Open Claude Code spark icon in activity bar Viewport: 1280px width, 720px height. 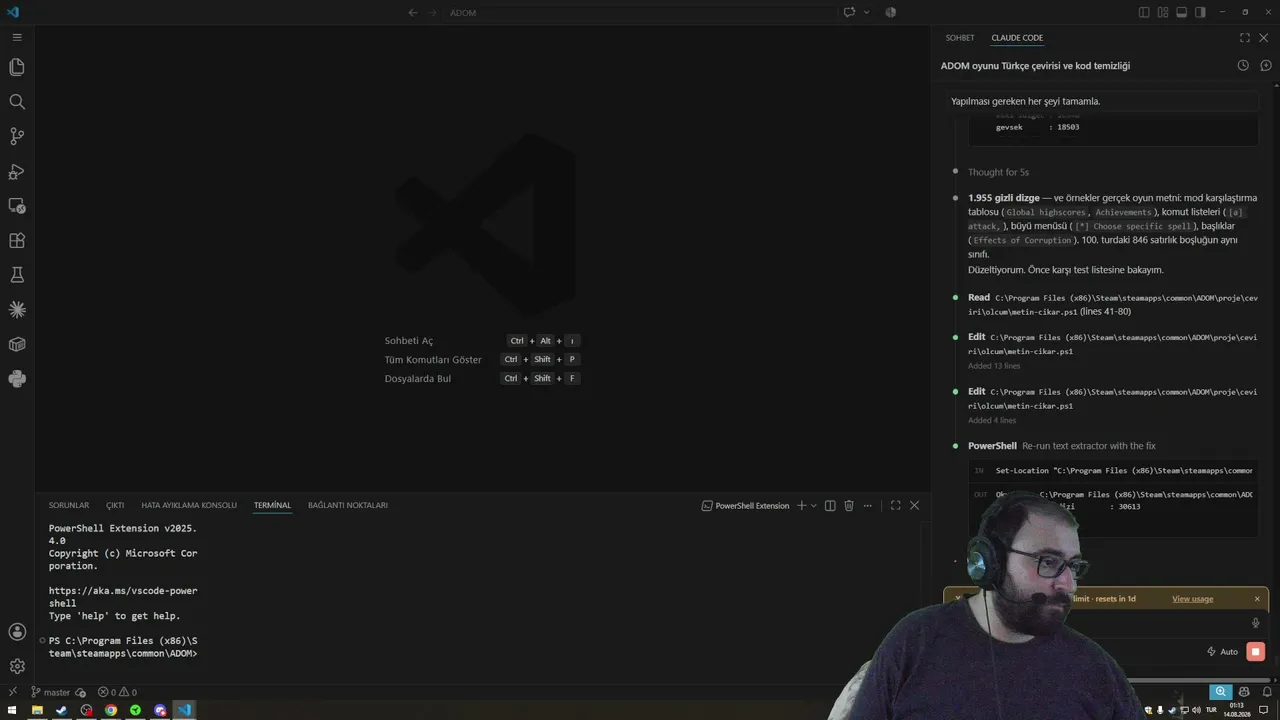17,310
